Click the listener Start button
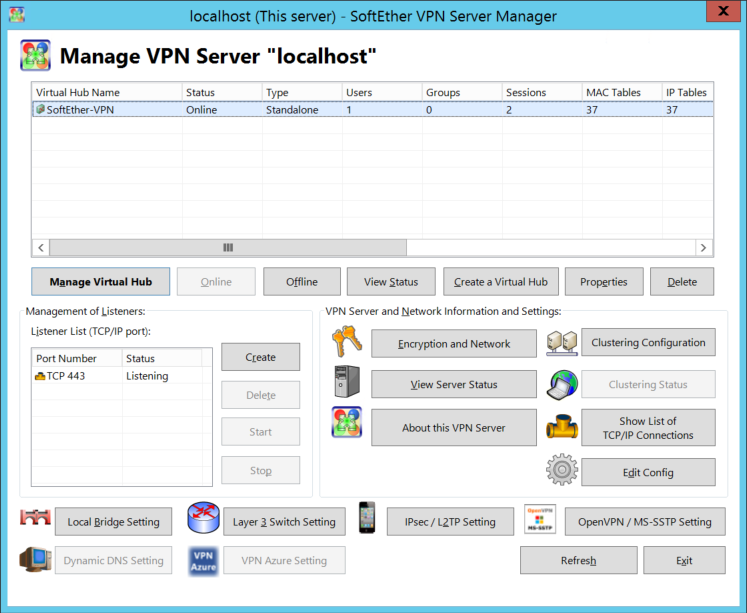Viewport: 747px width, 613px height. 261,432
